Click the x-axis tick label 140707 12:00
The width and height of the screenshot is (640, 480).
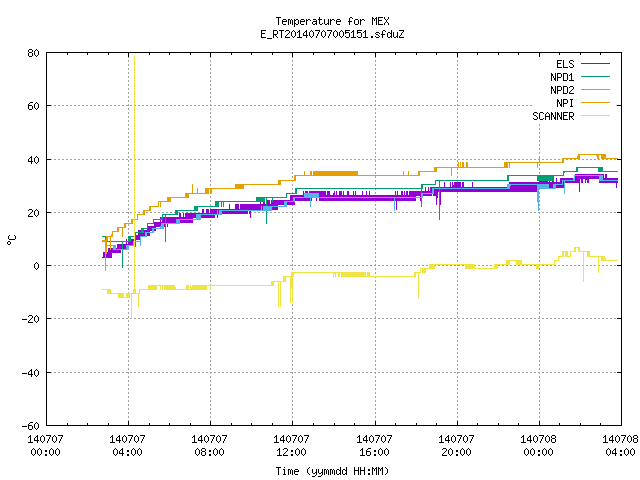click(x=292, y=446)
